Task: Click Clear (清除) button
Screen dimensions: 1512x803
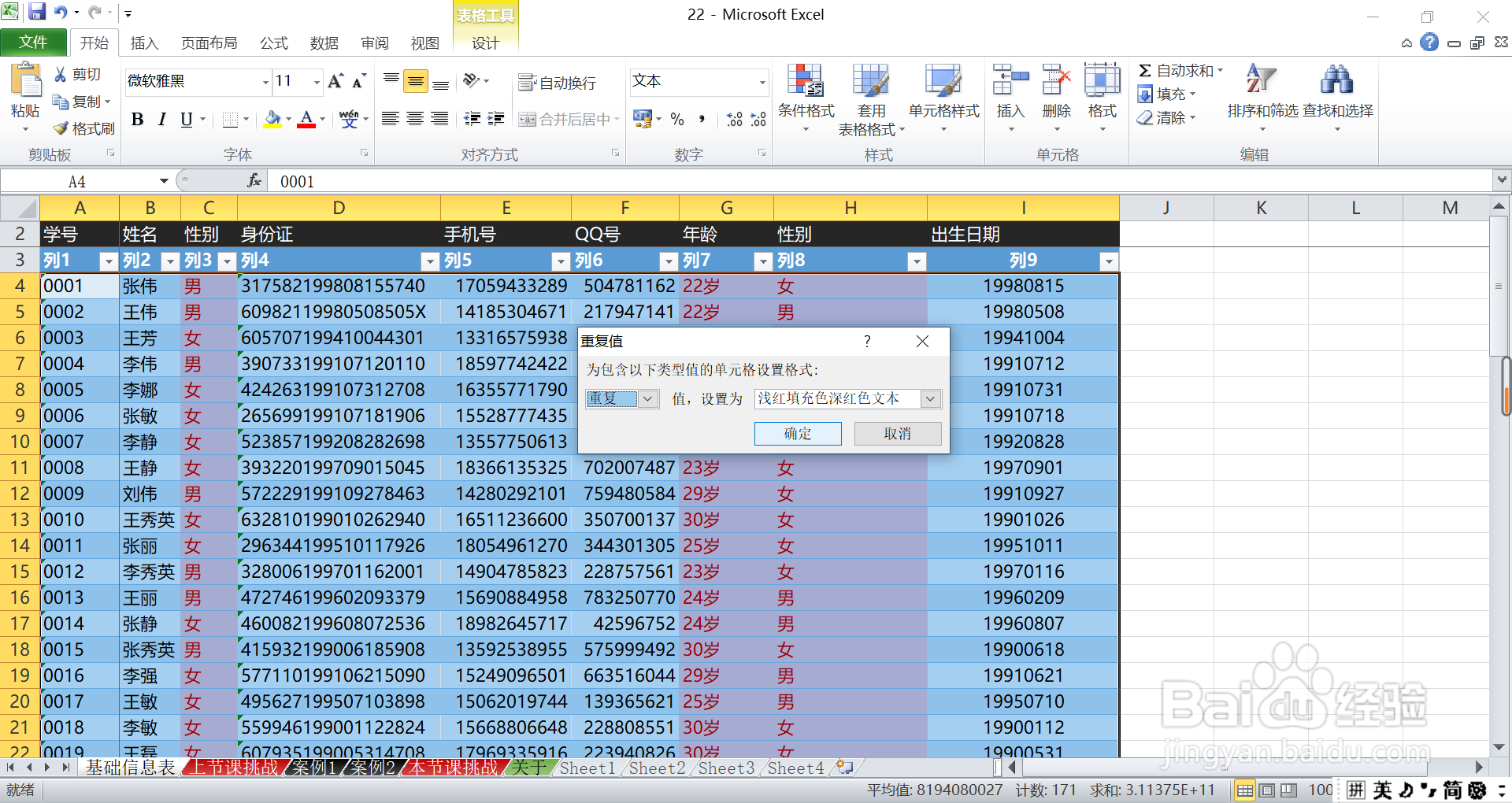Action: pyautogui.click(x=1167, y=118)
